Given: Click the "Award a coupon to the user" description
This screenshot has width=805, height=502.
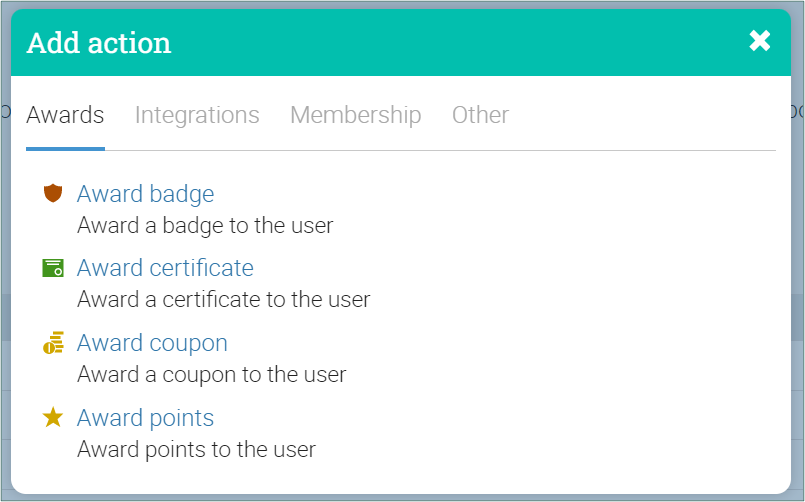Looking at the screenshot, I should 211,375.
